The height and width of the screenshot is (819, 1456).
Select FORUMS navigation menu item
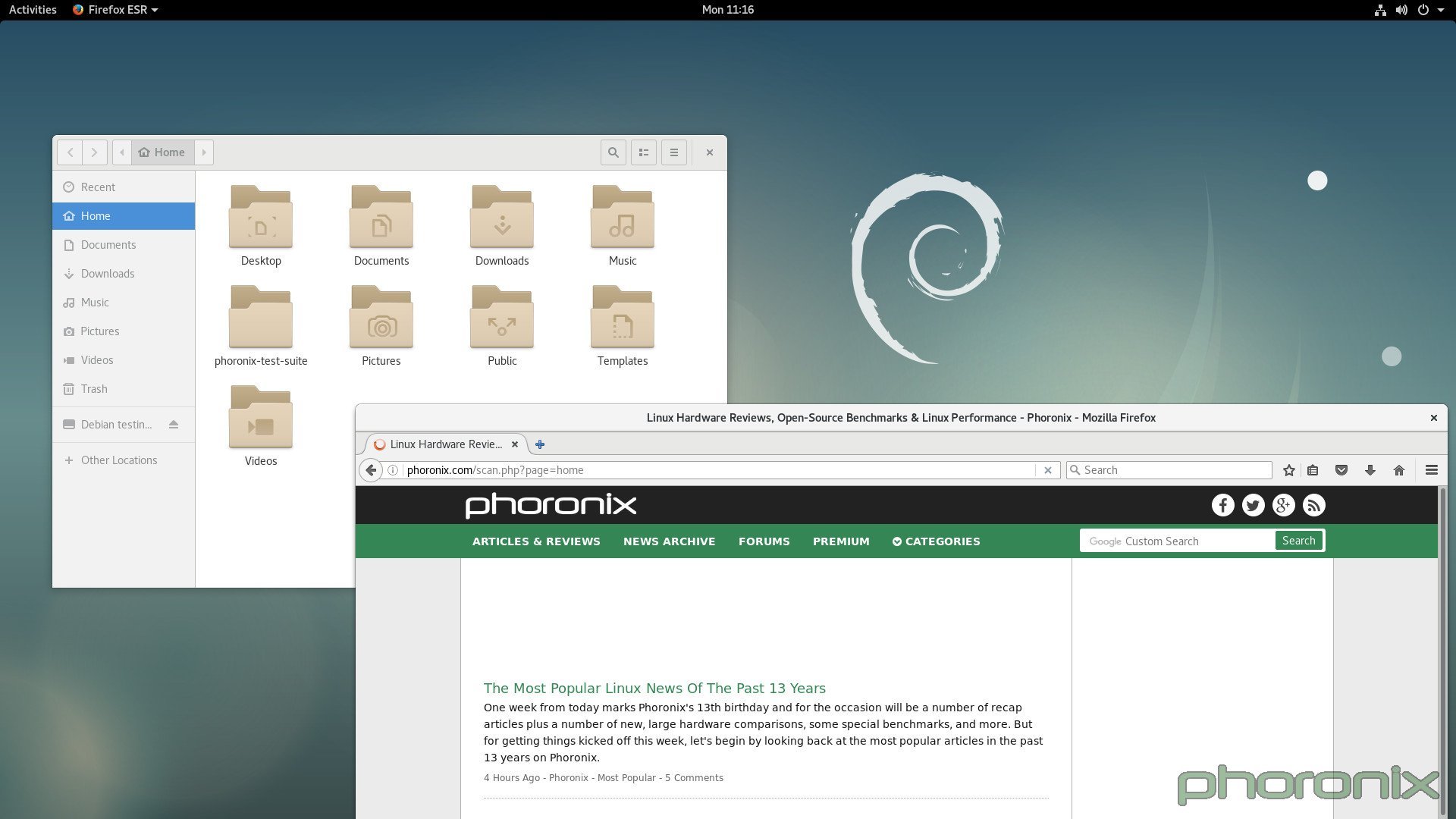(x=764, y=541)
